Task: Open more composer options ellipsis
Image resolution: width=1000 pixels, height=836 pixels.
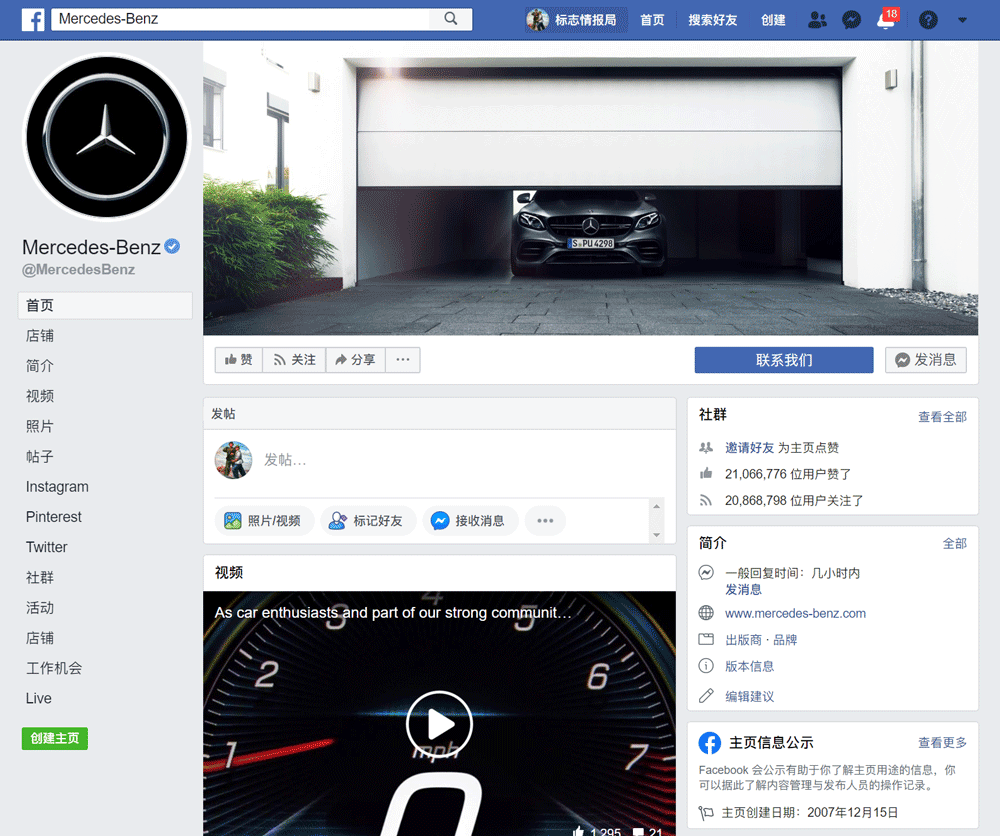Action: [545, 521]
